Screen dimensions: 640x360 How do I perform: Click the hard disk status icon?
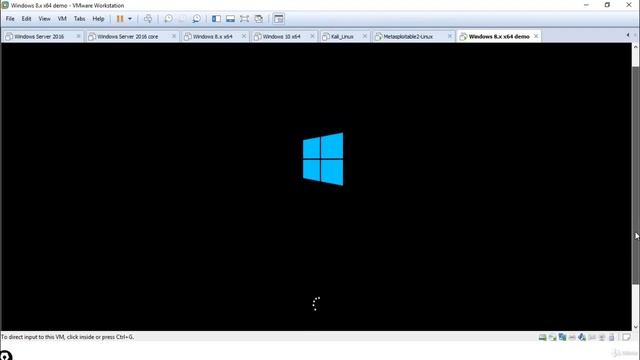[x=542, y=337]
